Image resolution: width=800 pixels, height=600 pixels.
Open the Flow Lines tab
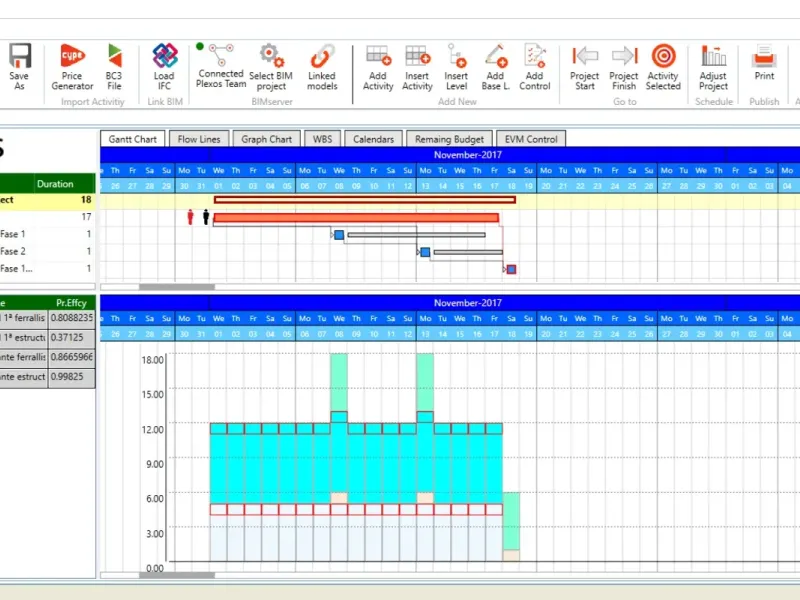coord(199,139)
